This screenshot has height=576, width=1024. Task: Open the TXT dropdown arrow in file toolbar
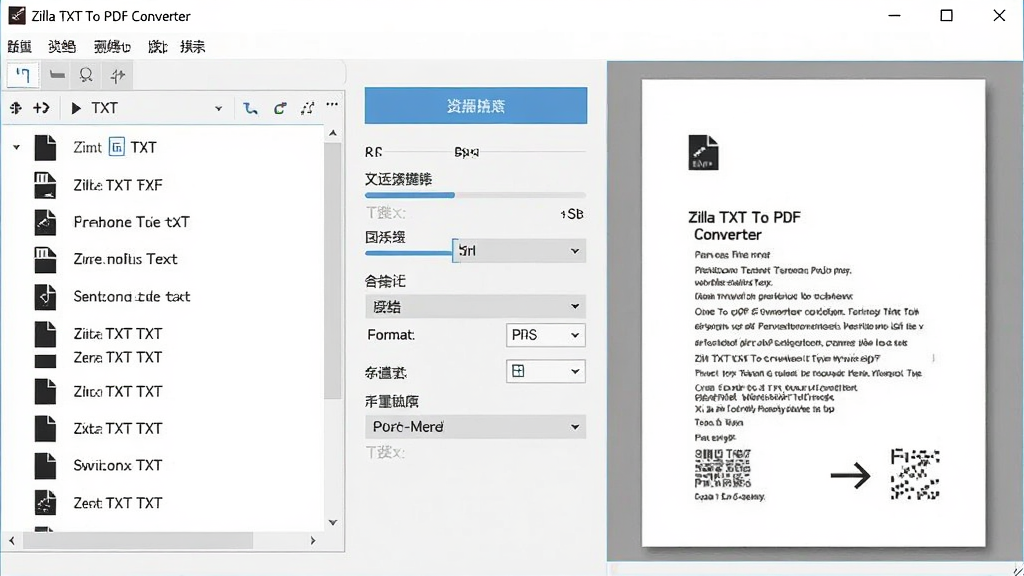[x=218, y=108]
